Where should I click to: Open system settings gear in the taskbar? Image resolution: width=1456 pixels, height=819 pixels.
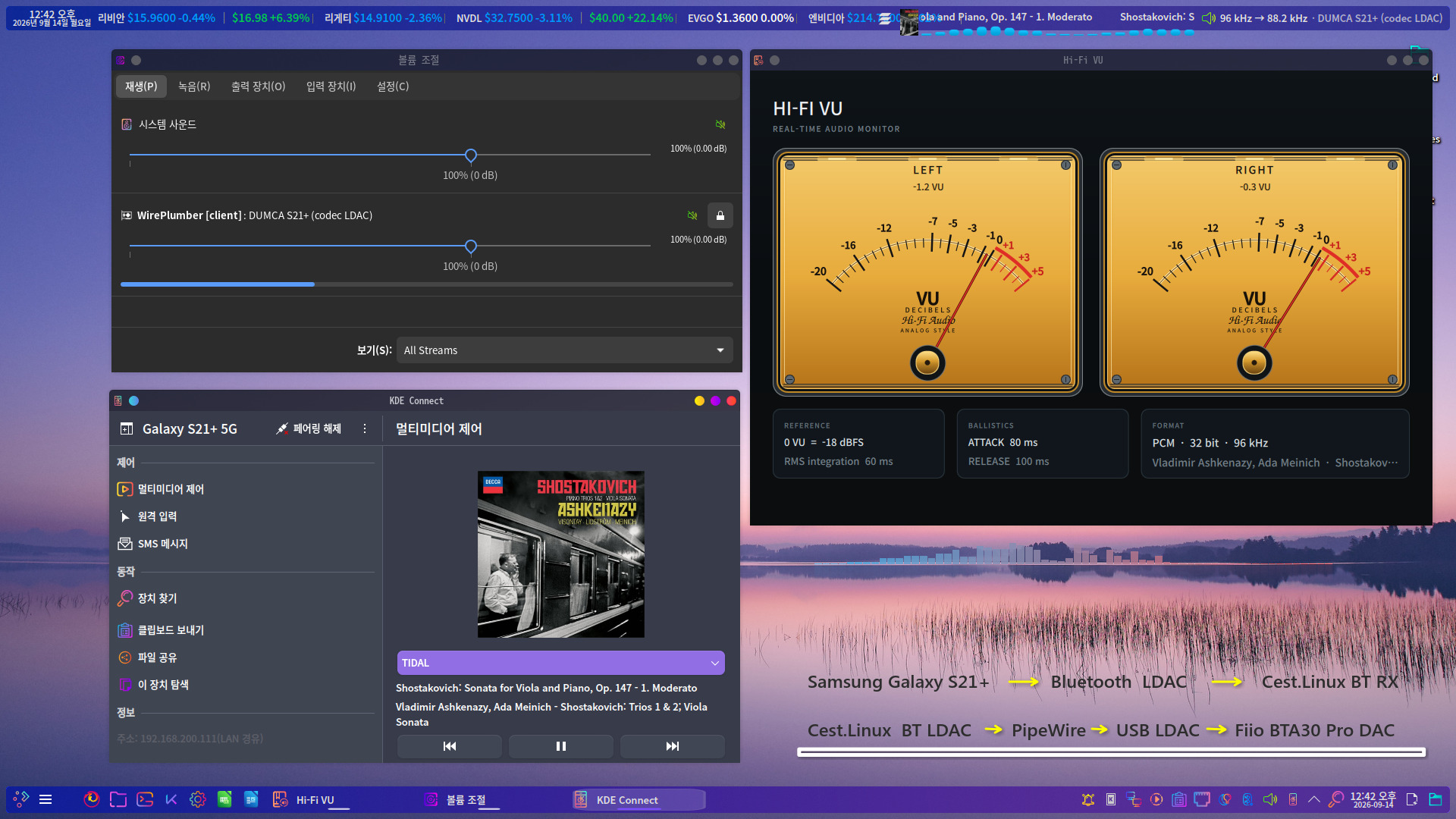197,799
